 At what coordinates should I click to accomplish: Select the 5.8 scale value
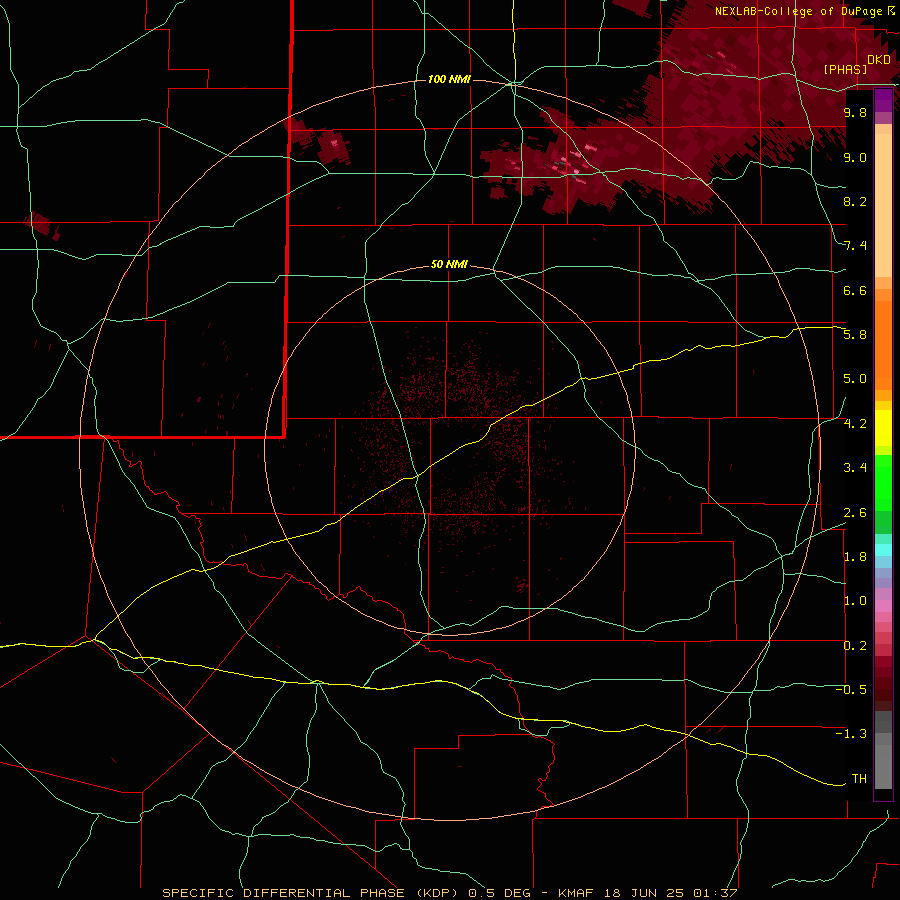(x=855, y=335)
